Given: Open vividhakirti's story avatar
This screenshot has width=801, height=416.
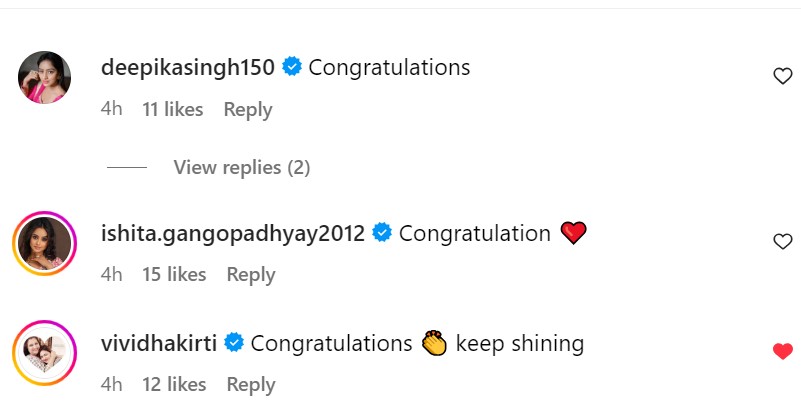Looking at the screenshot, I should pyautogui.click(x=45, y=353).
